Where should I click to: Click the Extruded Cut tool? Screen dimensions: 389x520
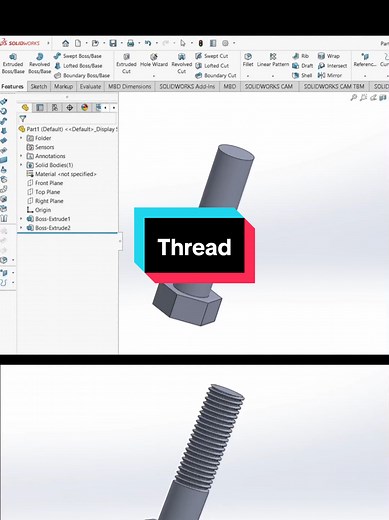126,63
